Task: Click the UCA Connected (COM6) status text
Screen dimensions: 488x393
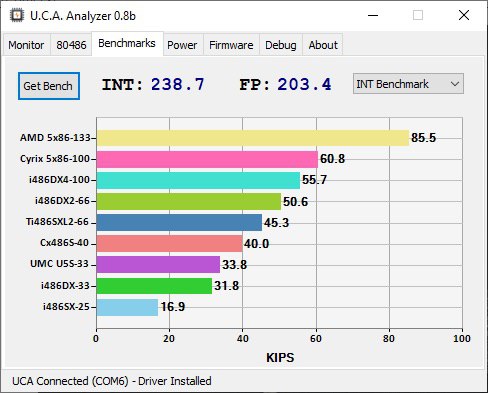Action: pyautogui.click(x=112, y=381)
